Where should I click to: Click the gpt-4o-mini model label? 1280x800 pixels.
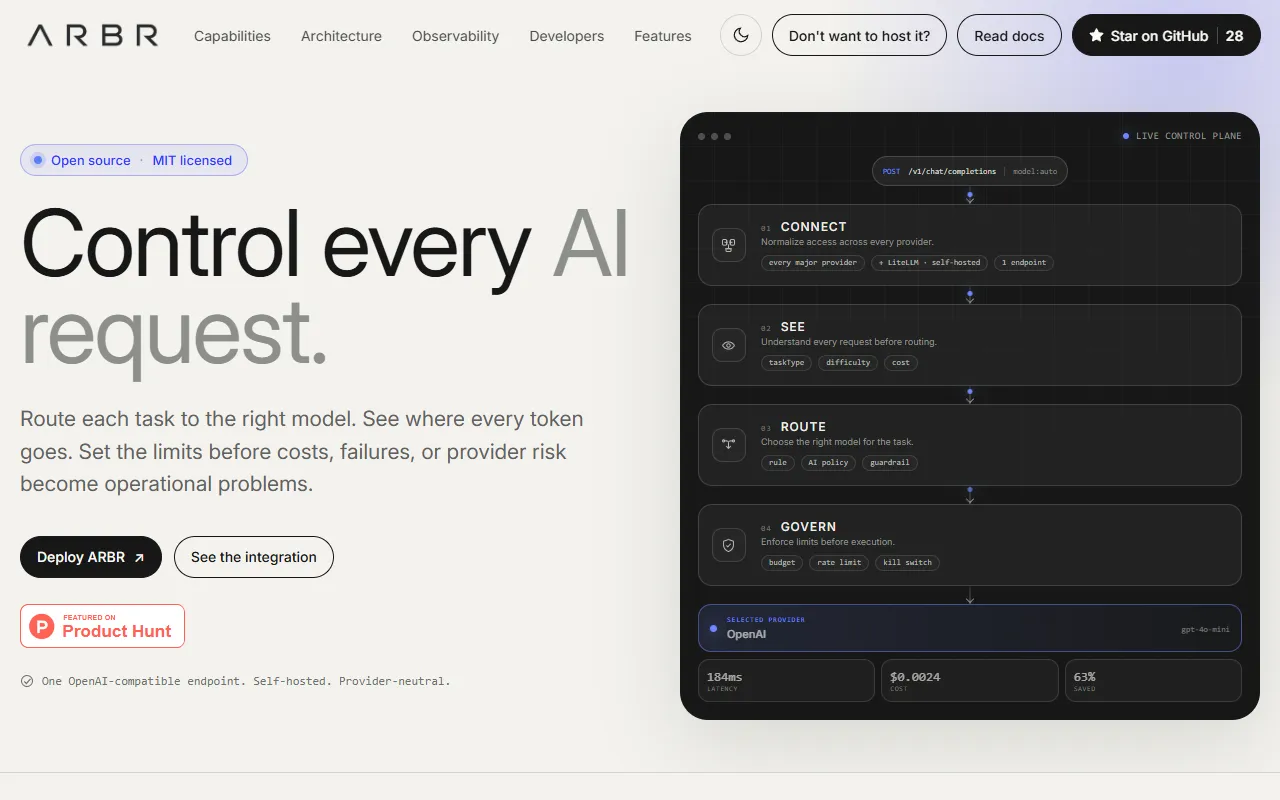[x=1205, y=630]
